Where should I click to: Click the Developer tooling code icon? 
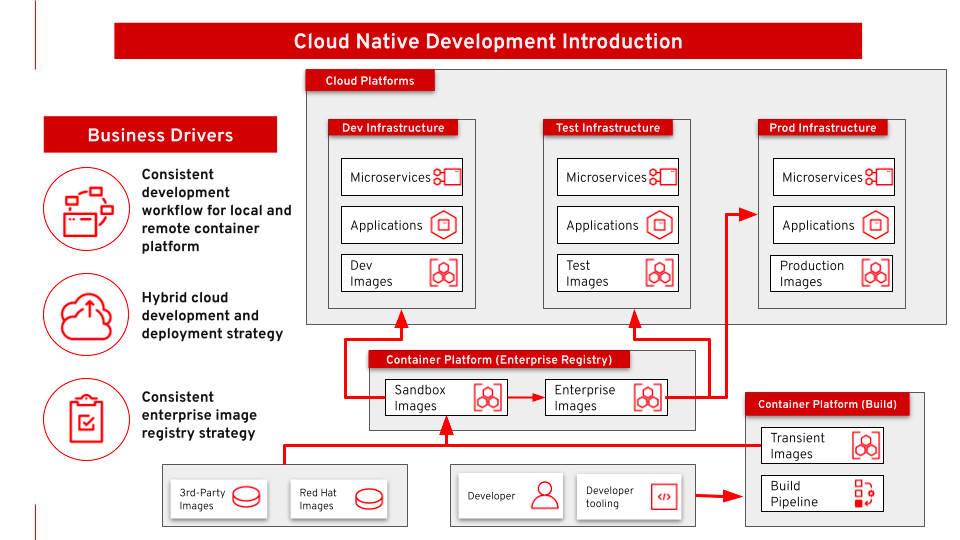pos(665,497)
